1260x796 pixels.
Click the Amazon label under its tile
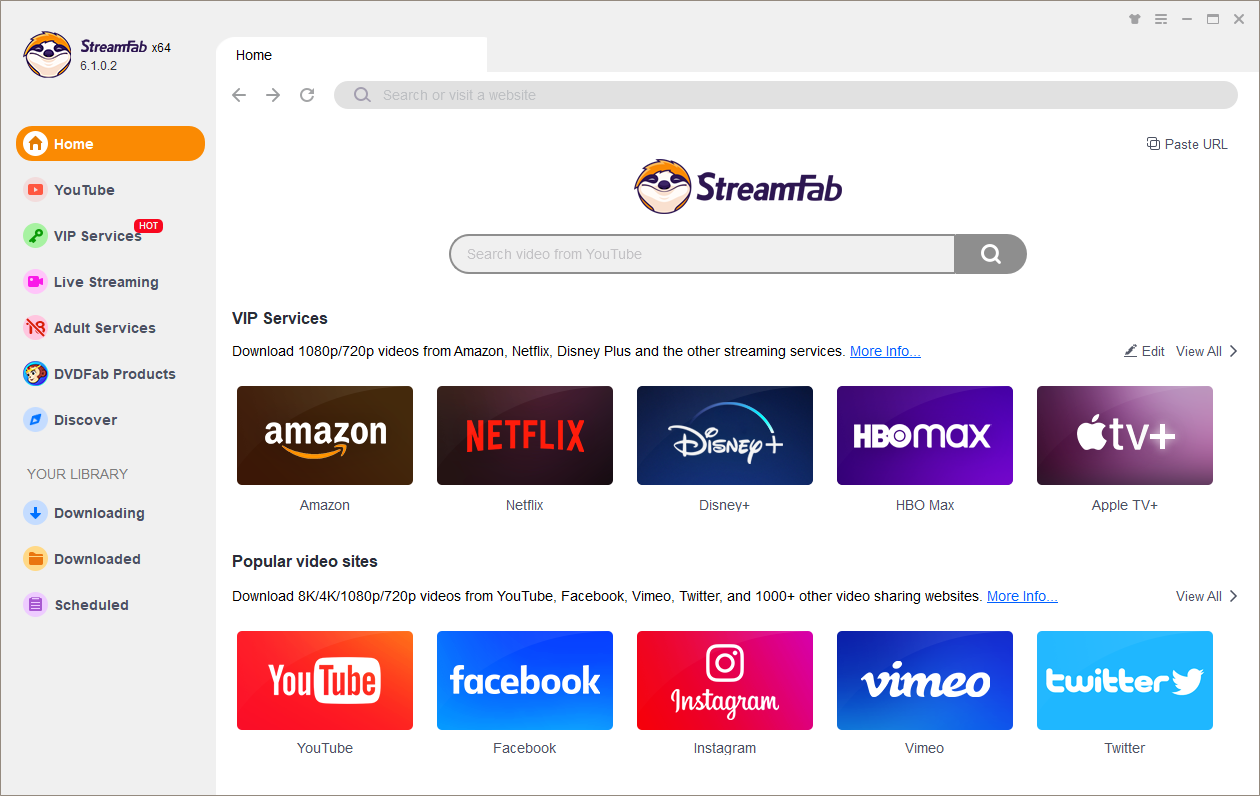click(325, 505)
